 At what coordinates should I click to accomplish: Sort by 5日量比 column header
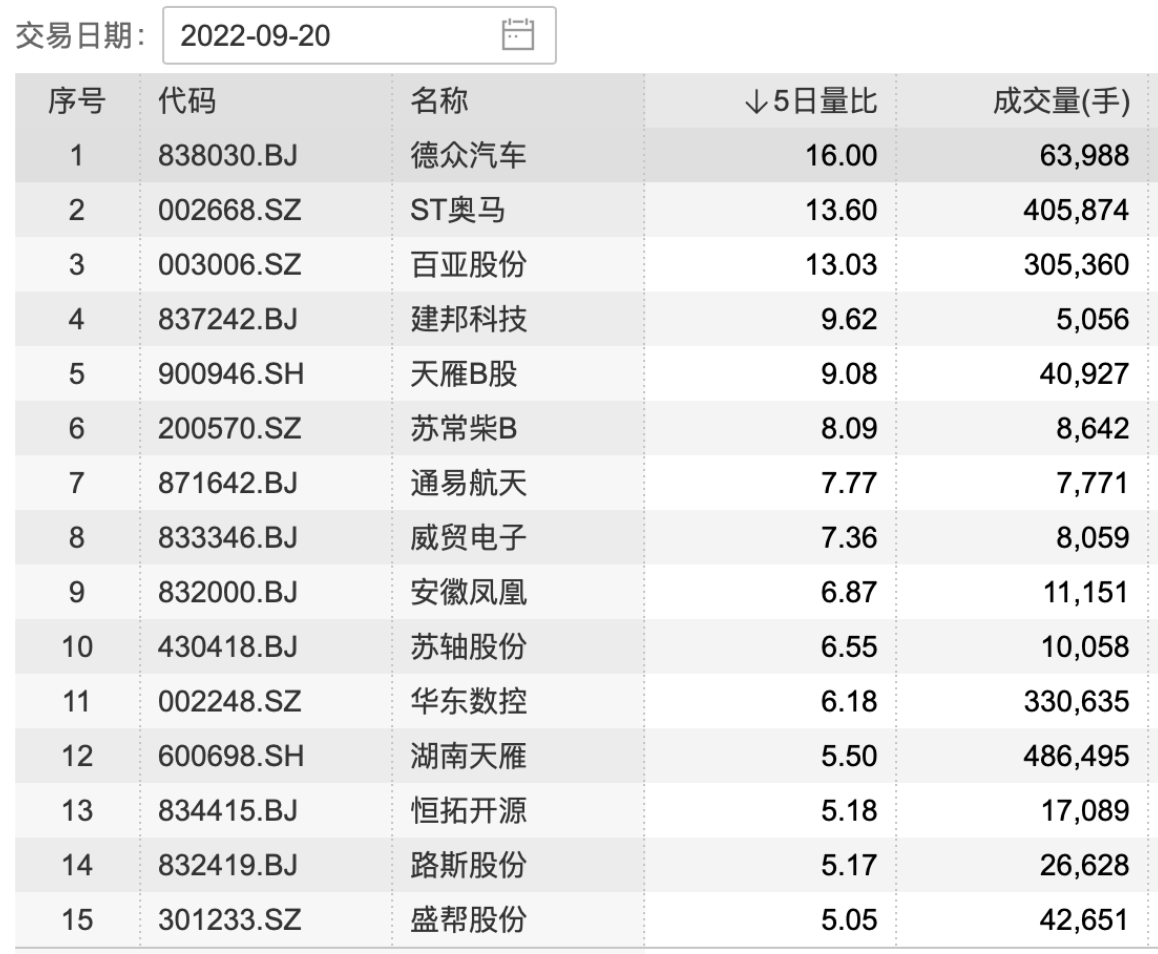point(811,100)
